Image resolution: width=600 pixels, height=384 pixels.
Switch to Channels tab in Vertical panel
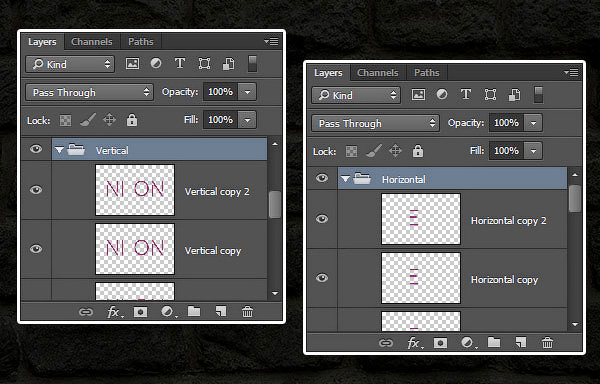[92, 42]
